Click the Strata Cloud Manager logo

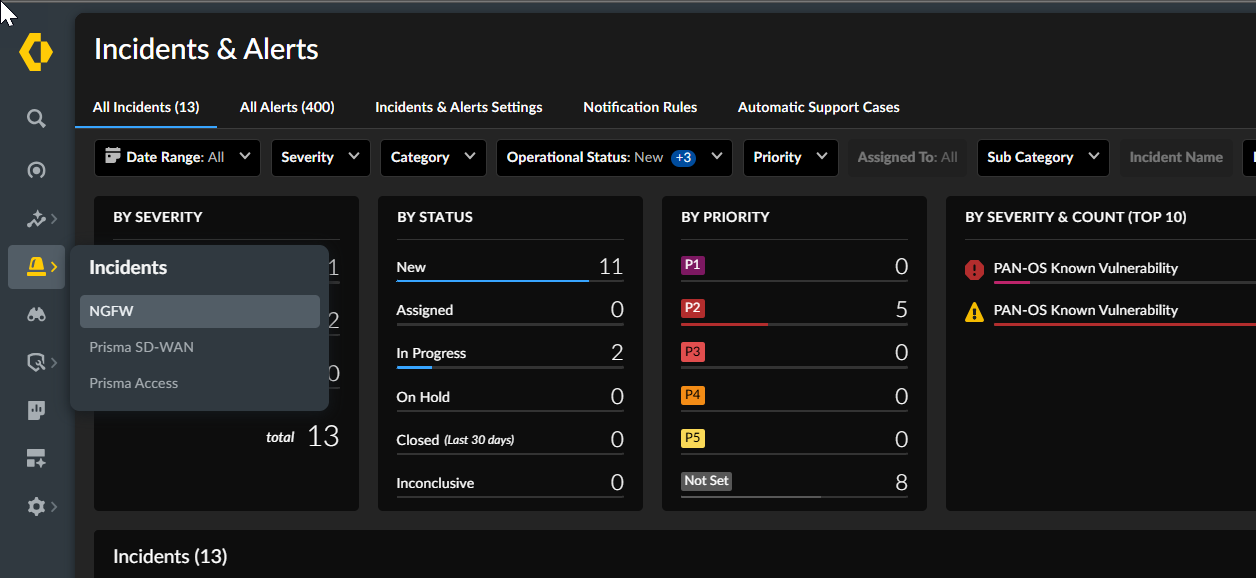(36, 51)
